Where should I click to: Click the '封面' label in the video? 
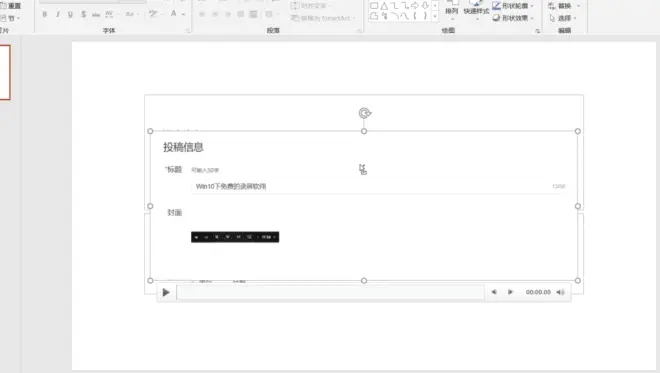[175, 213]
